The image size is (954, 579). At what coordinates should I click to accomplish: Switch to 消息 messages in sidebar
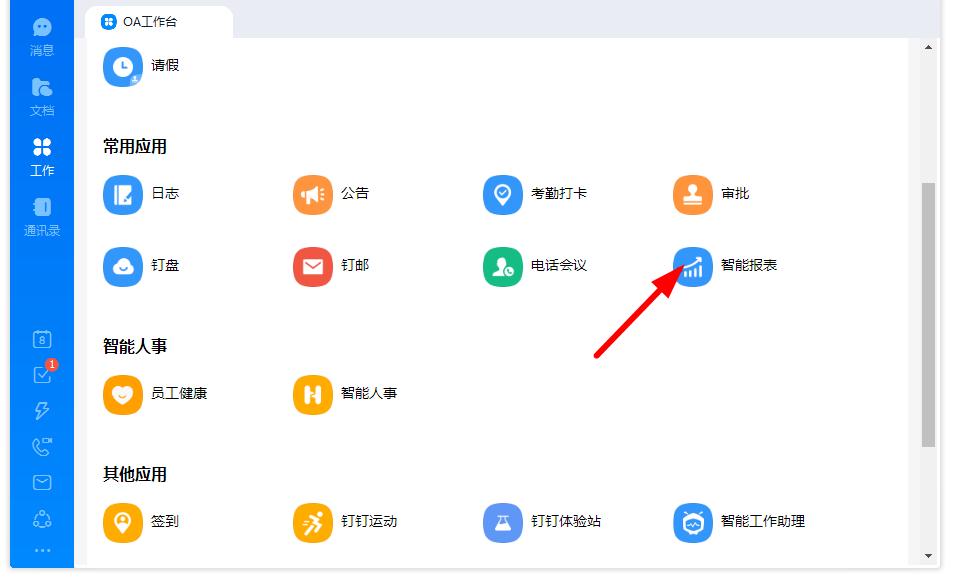click(41, 36)
